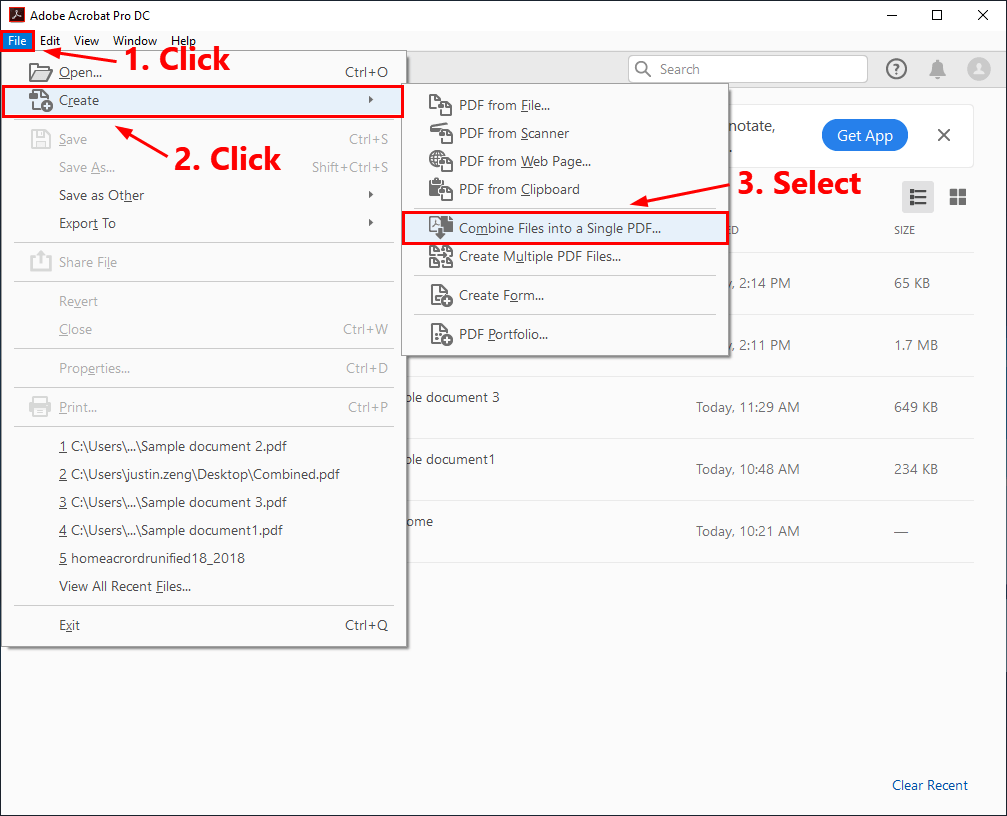1007x816 pixels.
Task: Click the Help question mark icon
Action: click(896, 69)
